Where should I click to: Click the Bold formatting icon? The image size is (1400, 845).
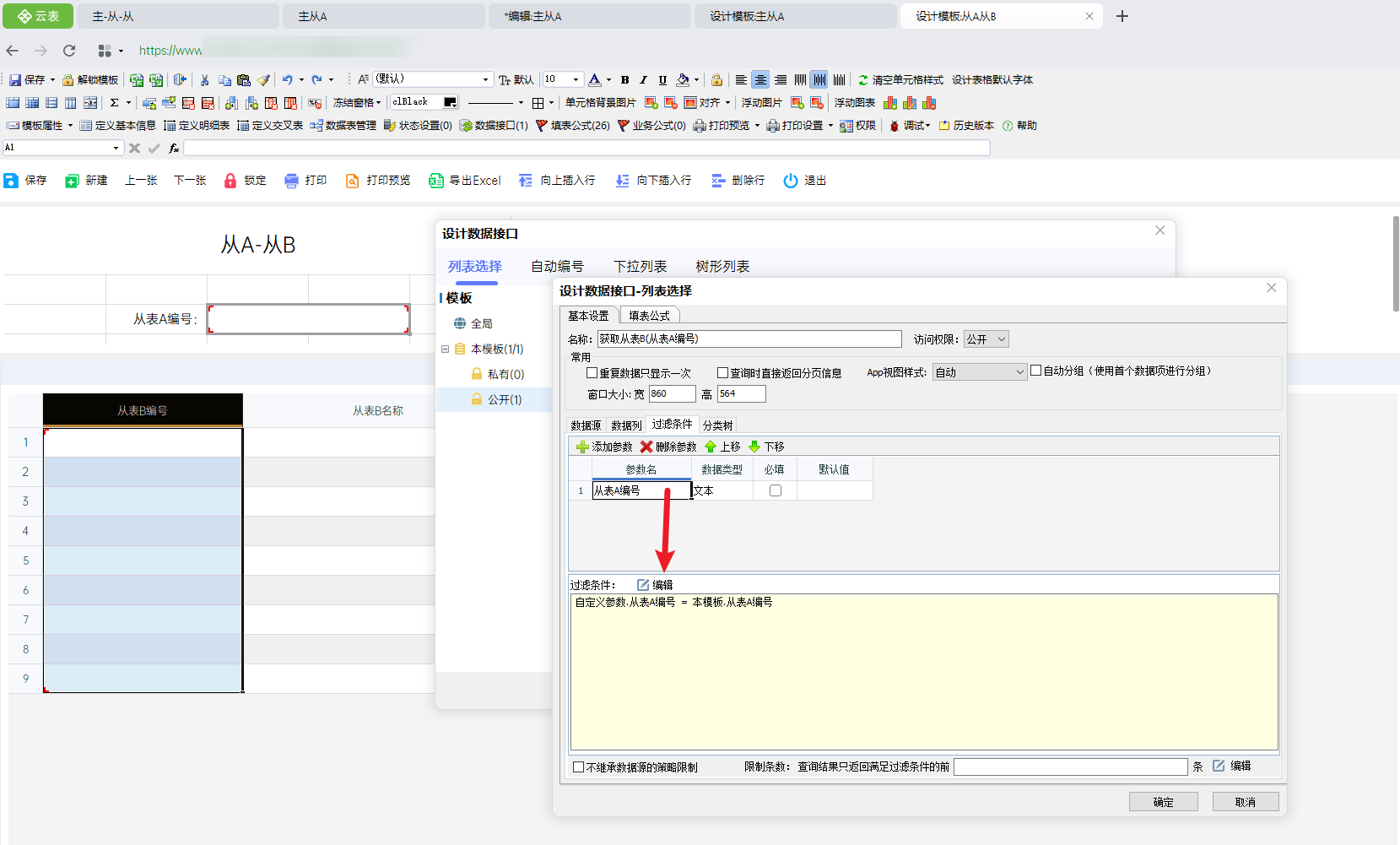tap(624, 80)
